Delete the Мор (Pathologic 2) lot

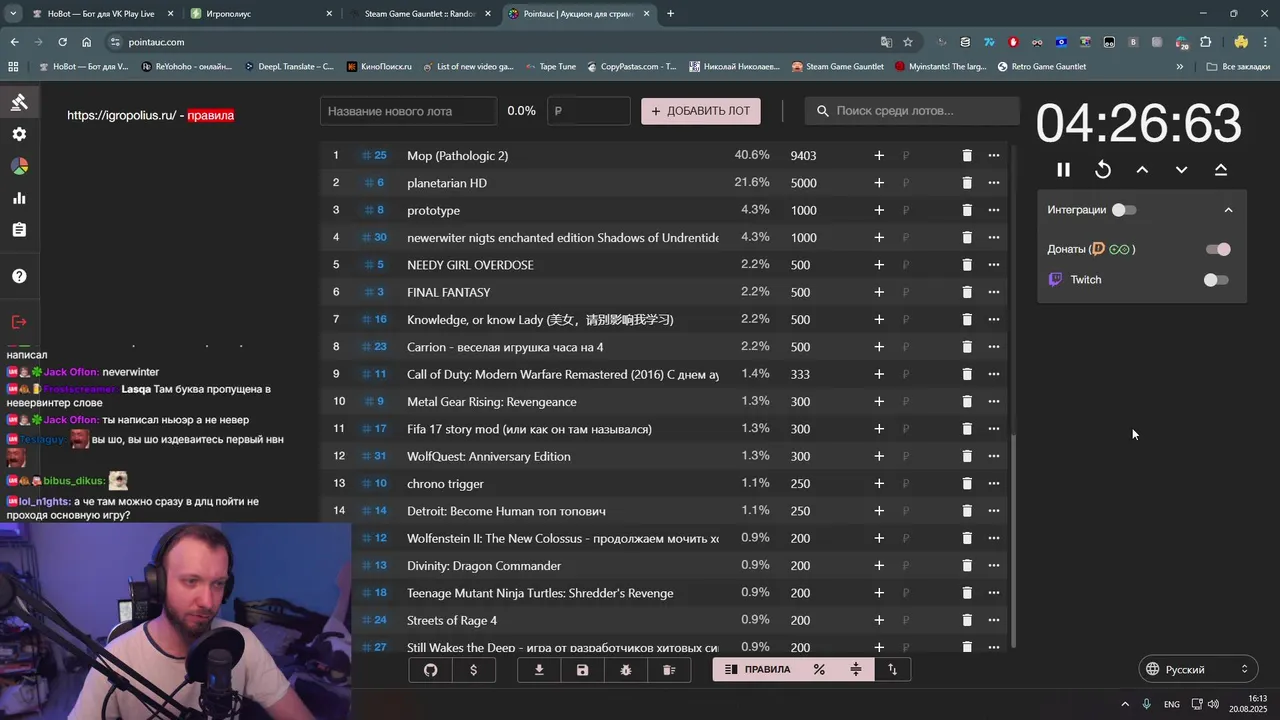click(x=967, y=156)
